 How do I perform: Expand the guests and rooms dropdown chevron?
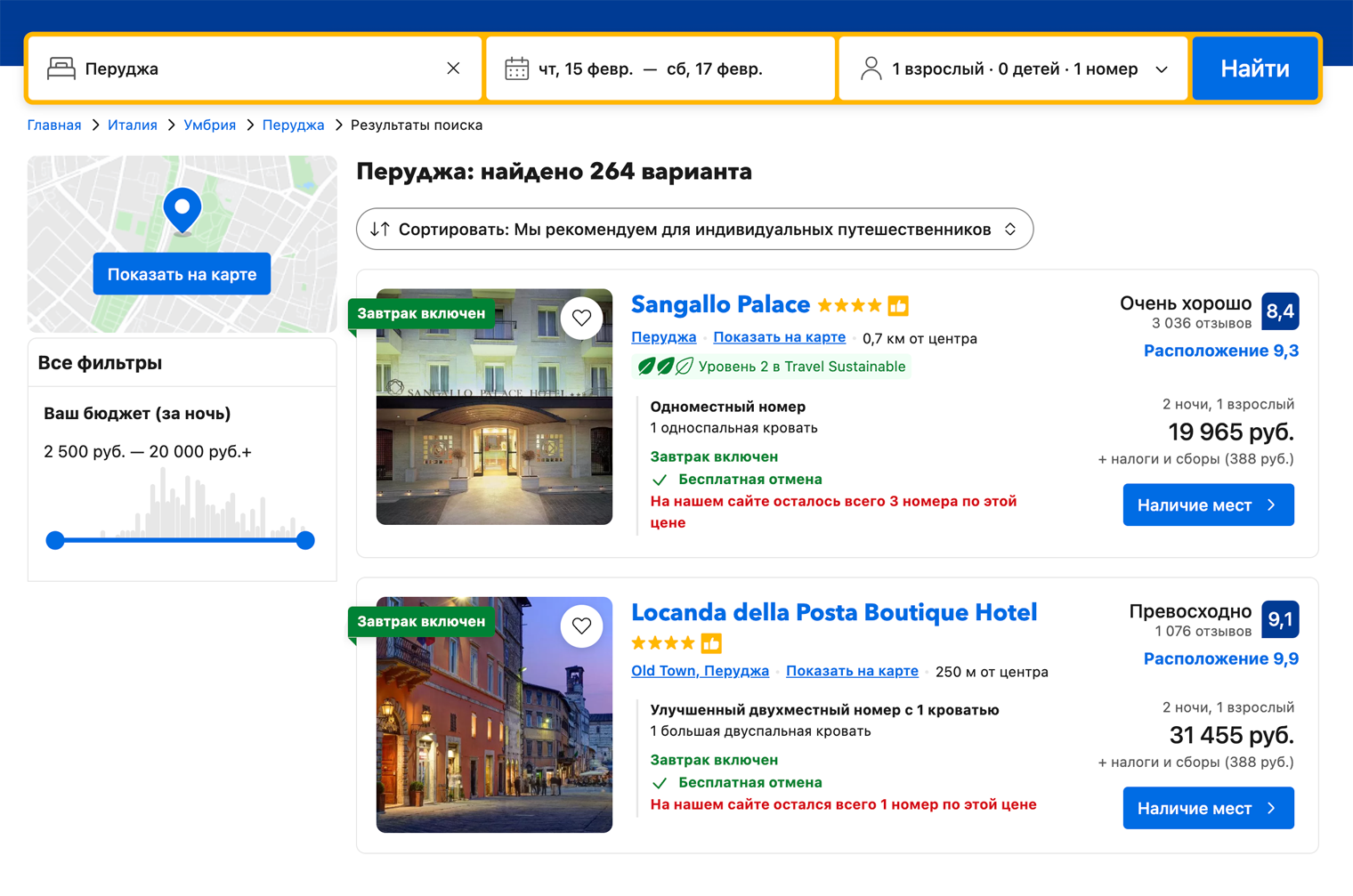click(x=1162, y=69)
